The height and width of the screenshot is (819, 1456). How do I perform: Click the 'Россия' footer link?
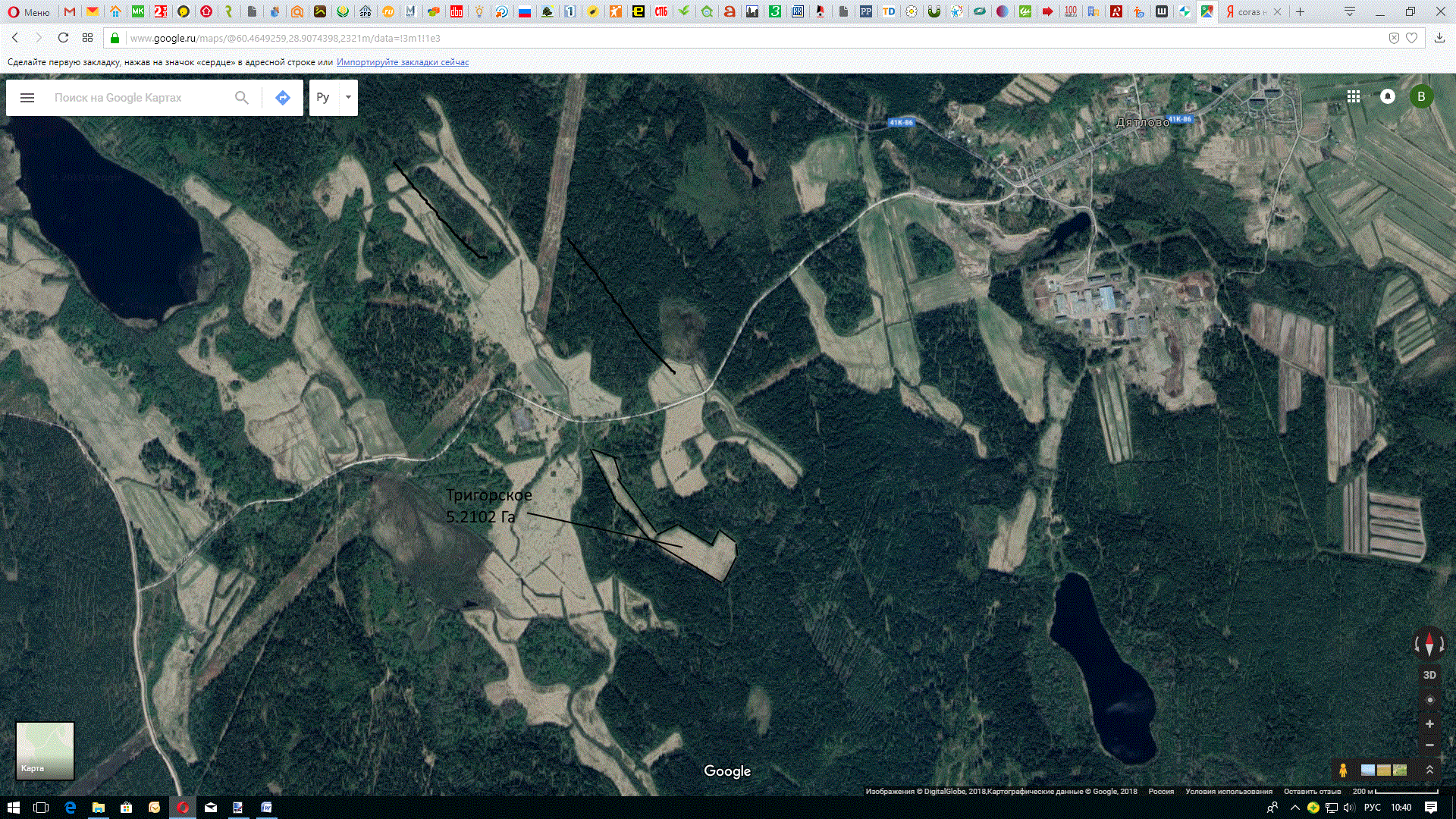[x=1161, y=792]
